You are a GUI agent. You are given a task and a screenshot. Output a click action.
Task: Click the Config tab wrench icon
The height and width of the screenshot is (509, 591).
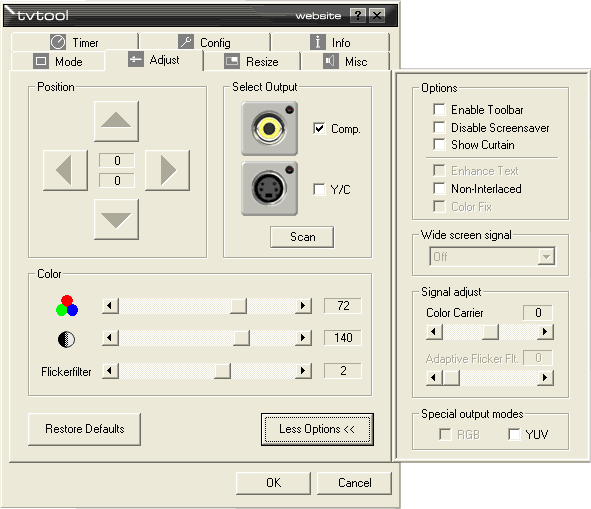click(186, 42)
